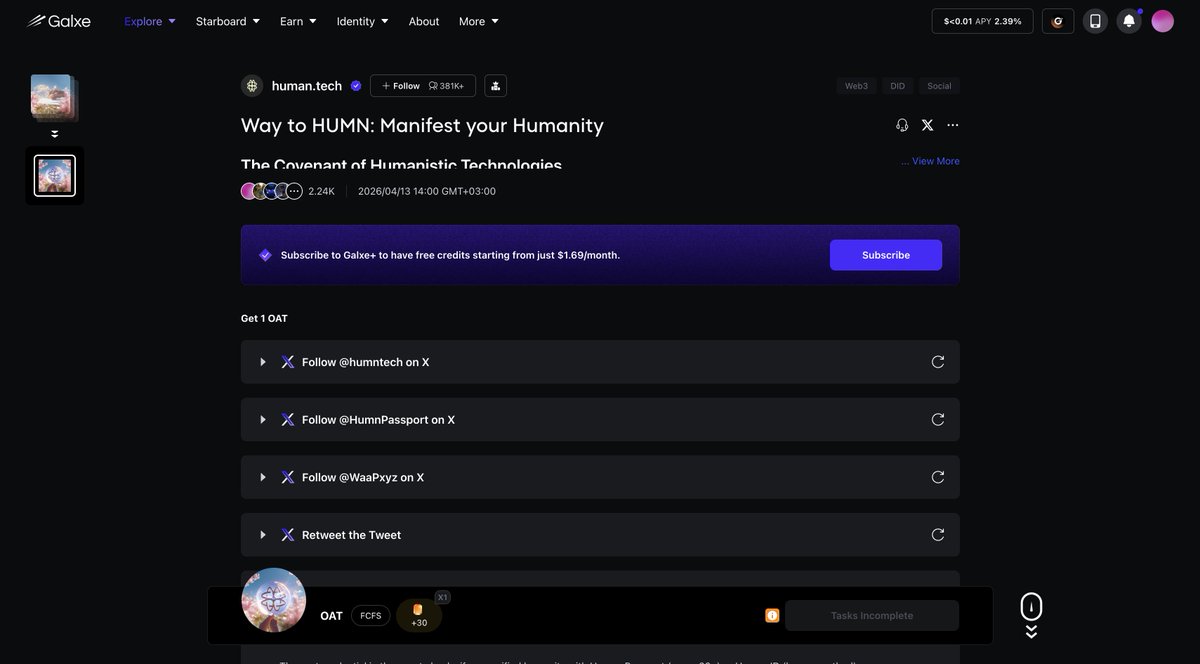Select the Social tag

click(939, 86)
